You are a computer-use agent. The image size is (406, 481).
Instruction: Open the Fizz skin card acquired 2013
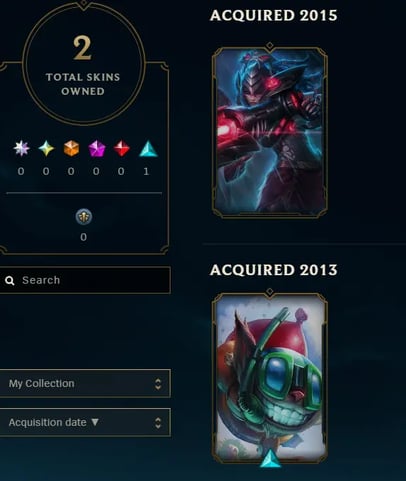pos(270,378)
